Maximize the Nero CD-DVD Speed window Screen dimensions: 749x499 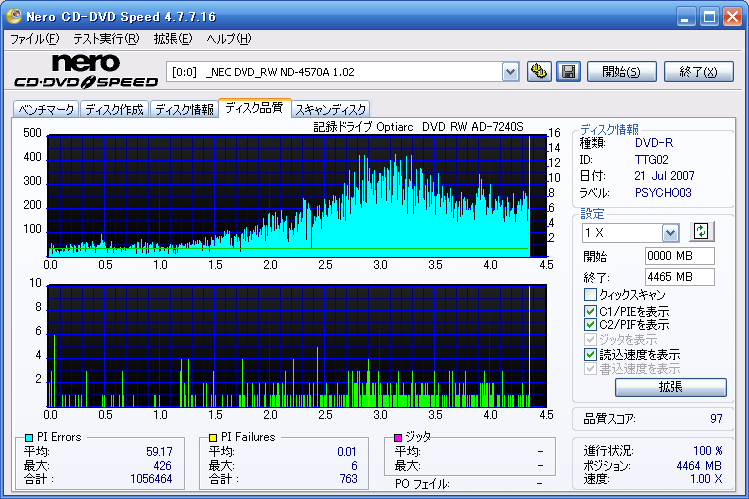click(709, 17)
